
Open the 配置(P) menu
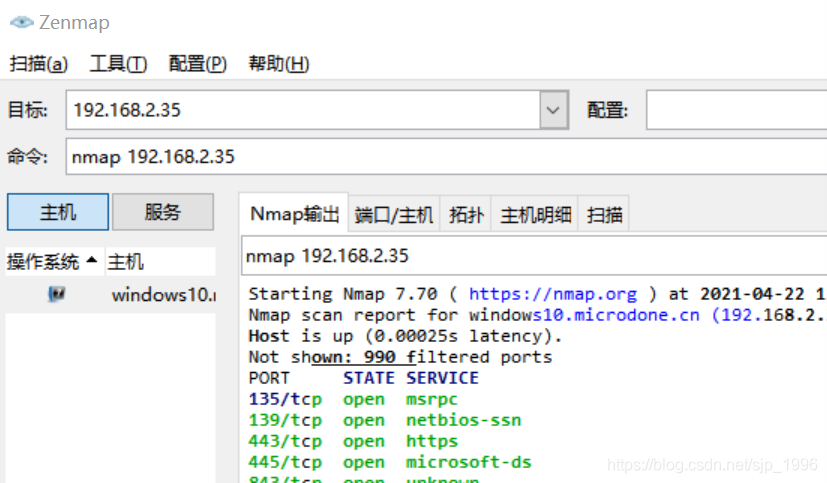coord(197,64)
